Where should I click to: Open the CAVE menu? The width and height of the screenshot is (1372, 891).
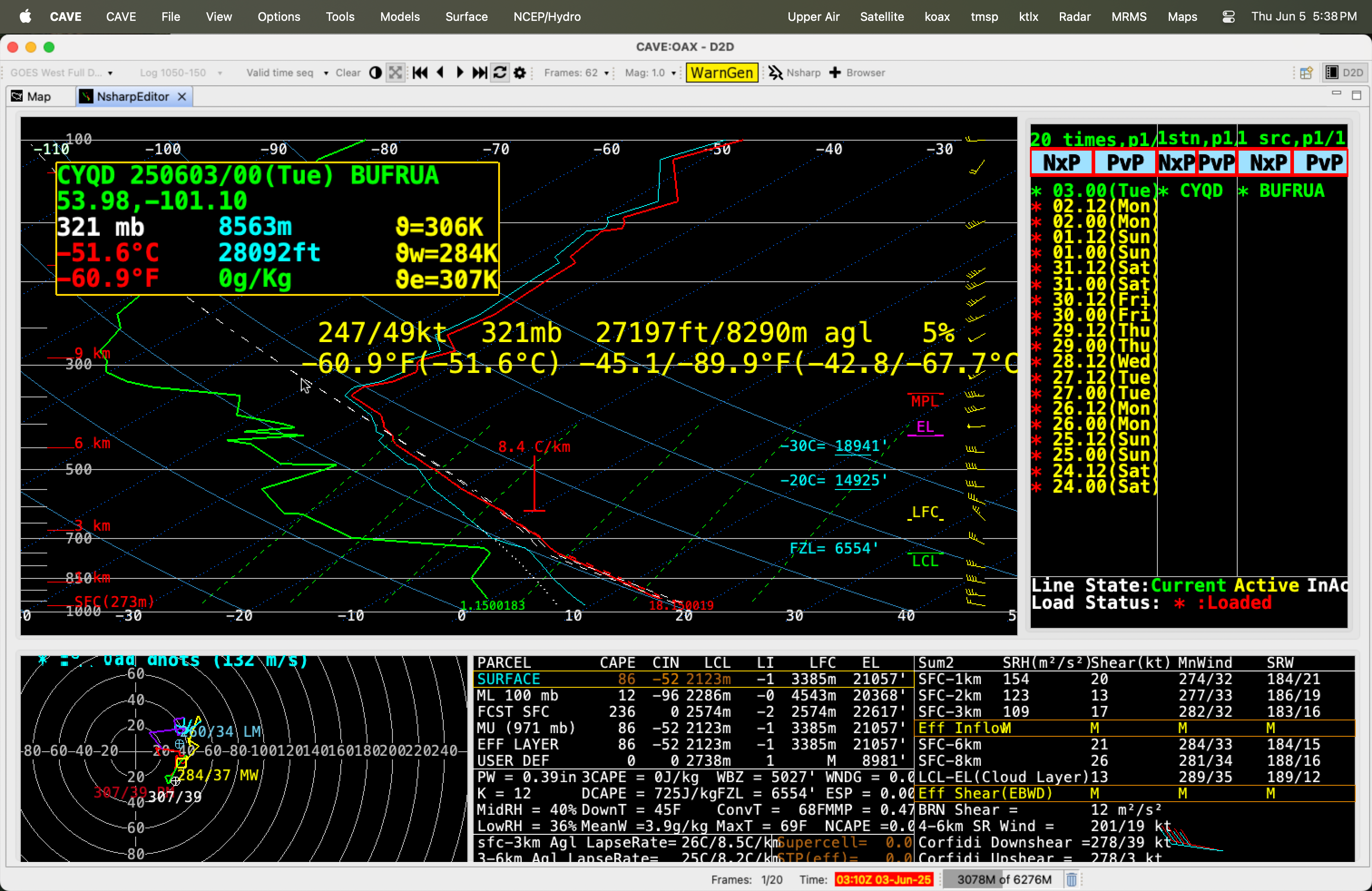(121, 17)
